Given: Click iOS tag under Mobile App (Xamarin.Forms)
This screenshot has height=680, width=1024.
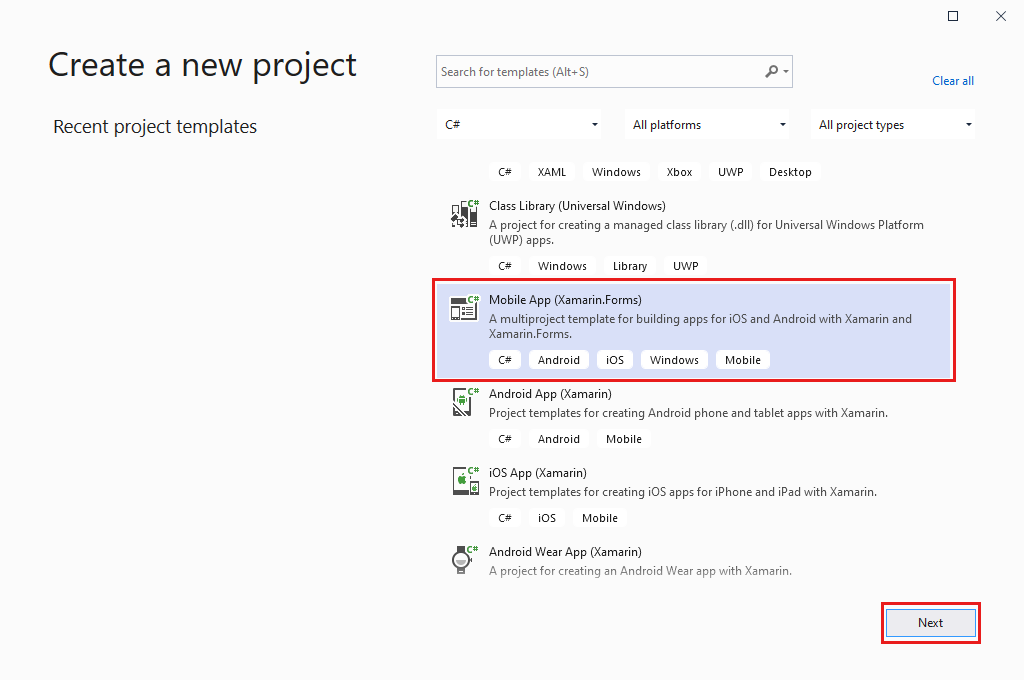Looking at the screenshot, I should tap(615, 360).
